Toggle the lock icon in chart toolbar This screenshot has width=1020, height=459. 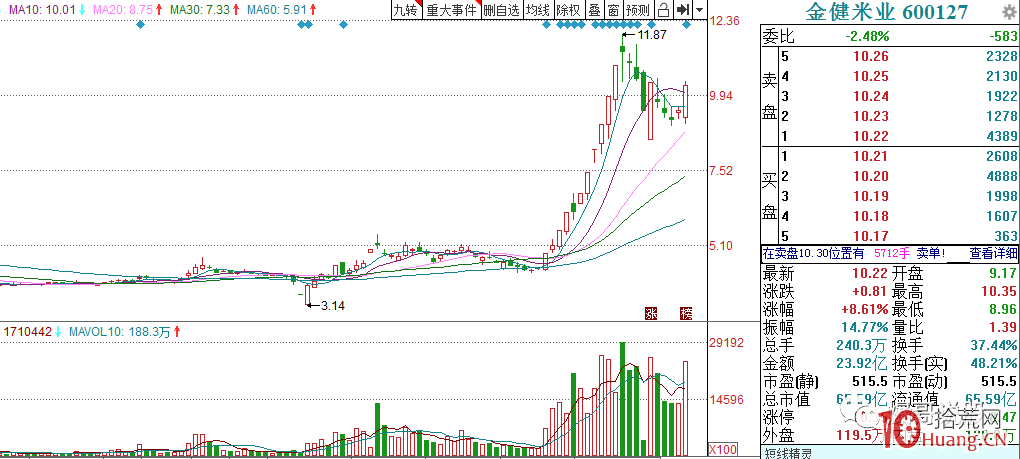663,10
